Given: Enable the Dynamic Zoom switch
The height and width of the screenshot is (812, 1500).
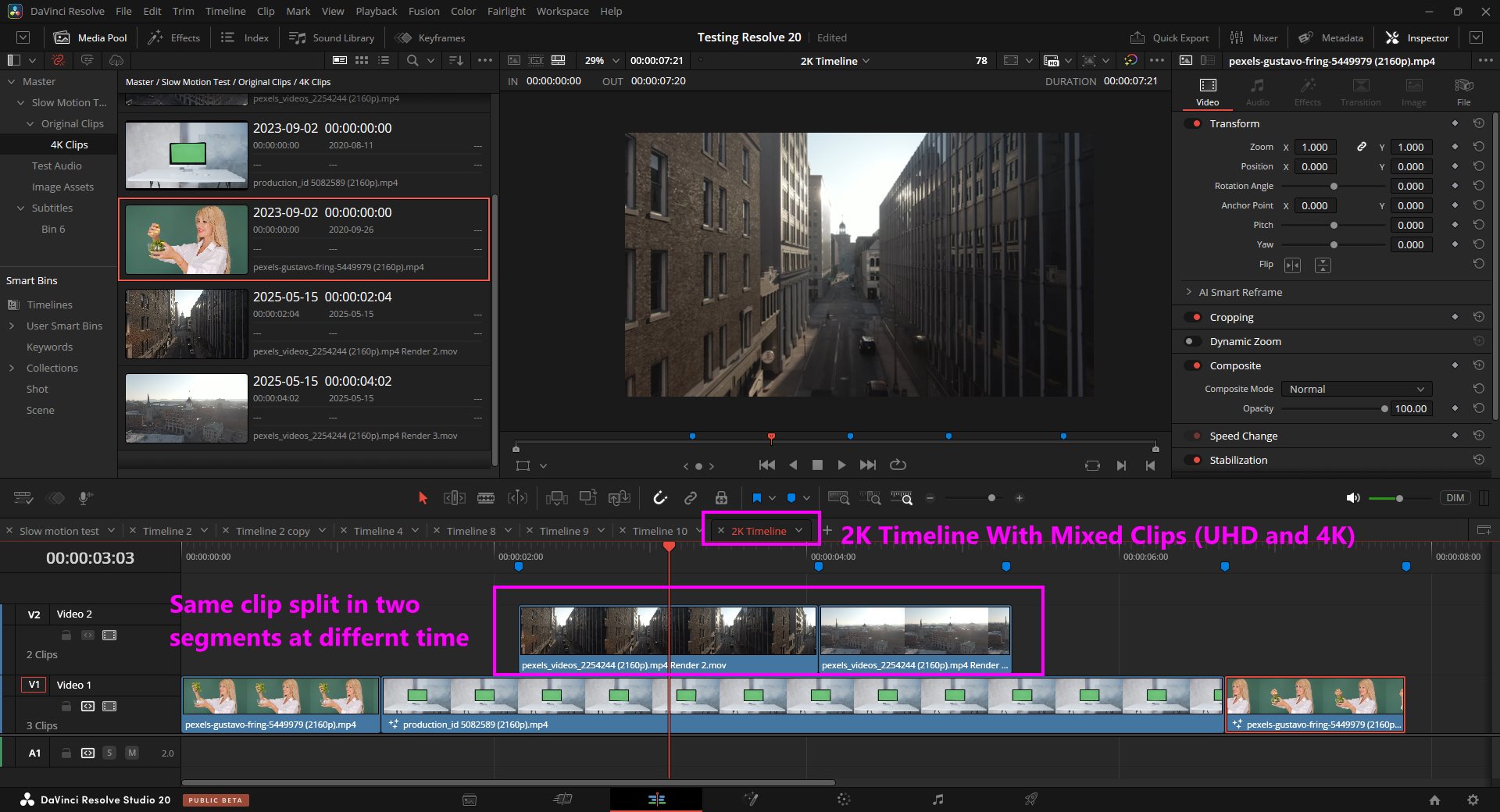Looking at the screenshot, I should 1193,341.
